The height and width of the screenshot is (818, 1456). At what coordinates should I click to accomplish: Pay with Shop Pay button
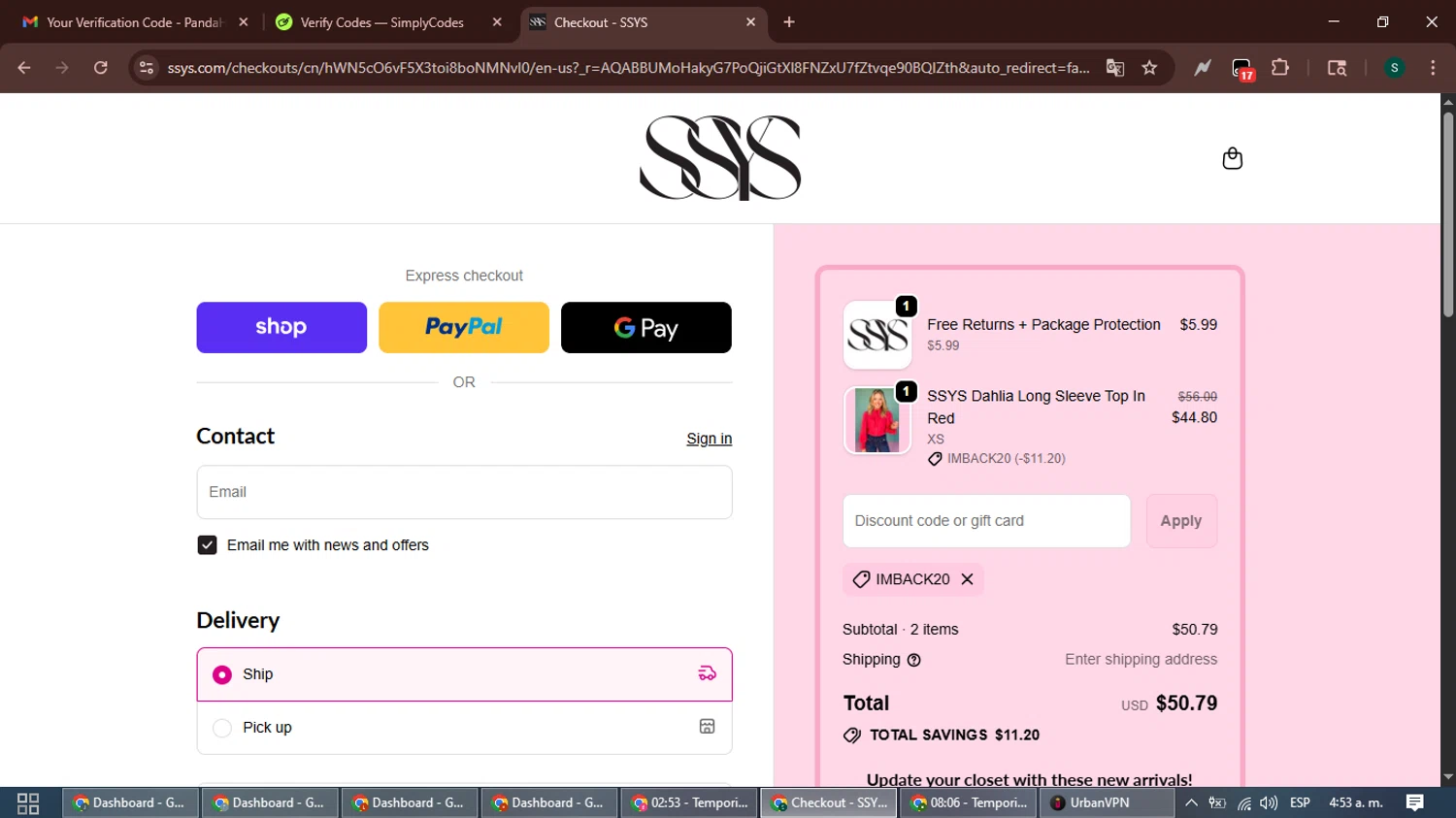281,327
